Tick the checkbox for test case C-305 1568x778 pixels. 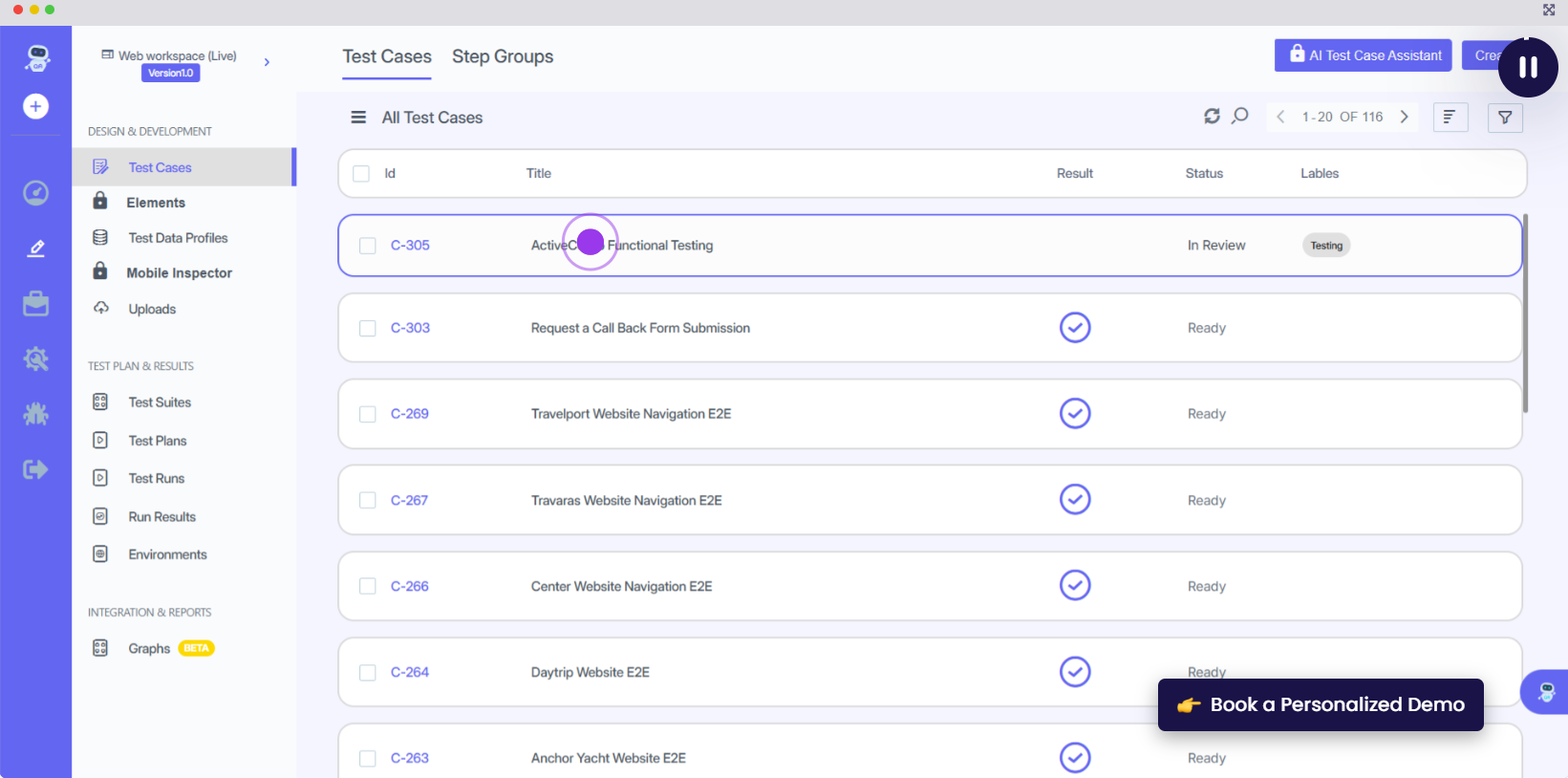coord(368,246)
